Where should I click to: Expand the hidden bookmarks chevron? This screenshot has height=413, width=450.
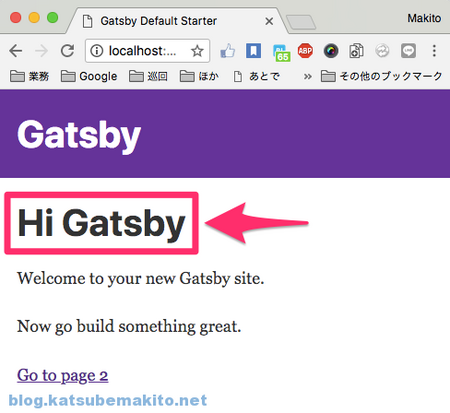click(x=308, y=77)
